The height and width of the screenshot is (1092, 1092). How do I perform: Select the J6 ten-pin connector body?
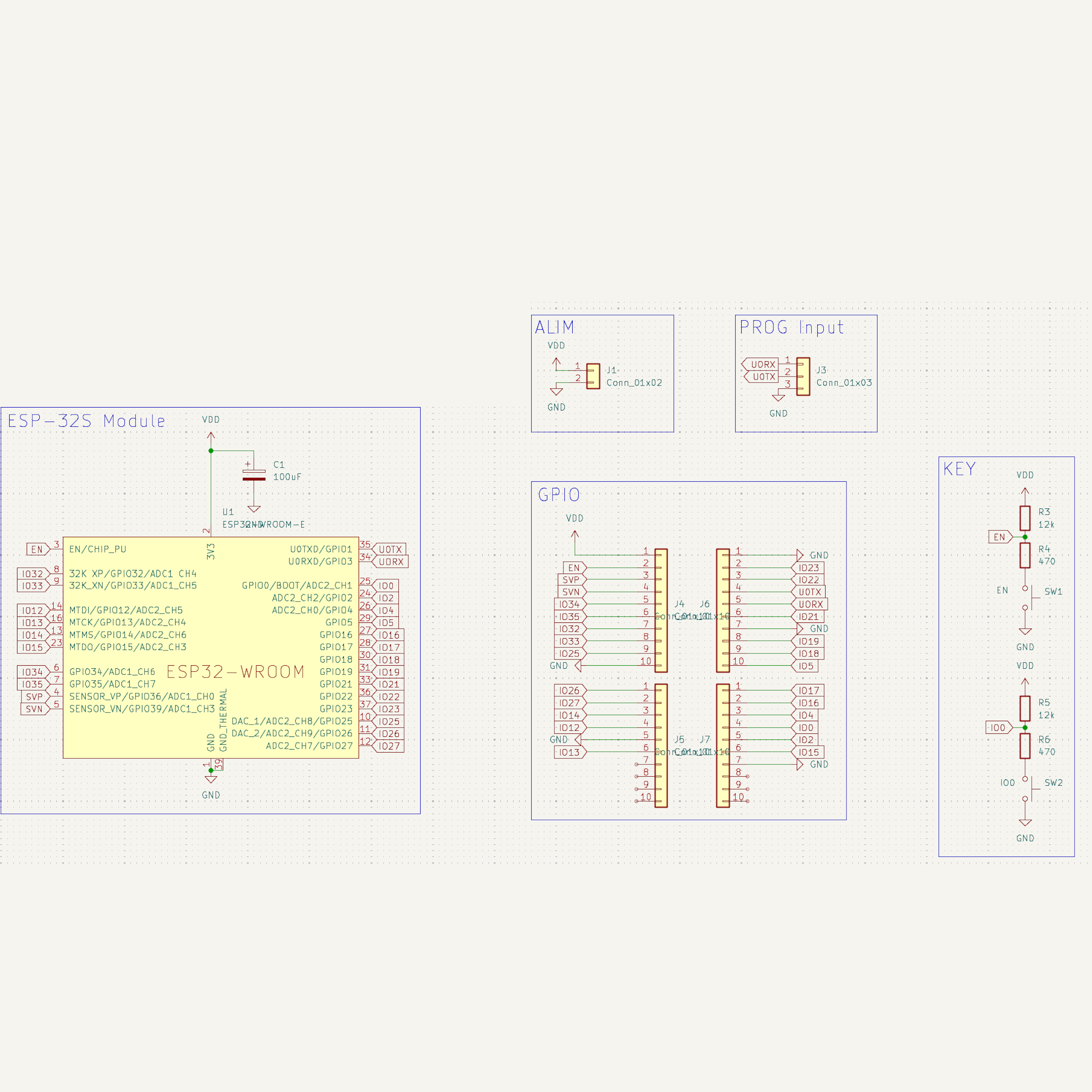(x=723, y=611)
